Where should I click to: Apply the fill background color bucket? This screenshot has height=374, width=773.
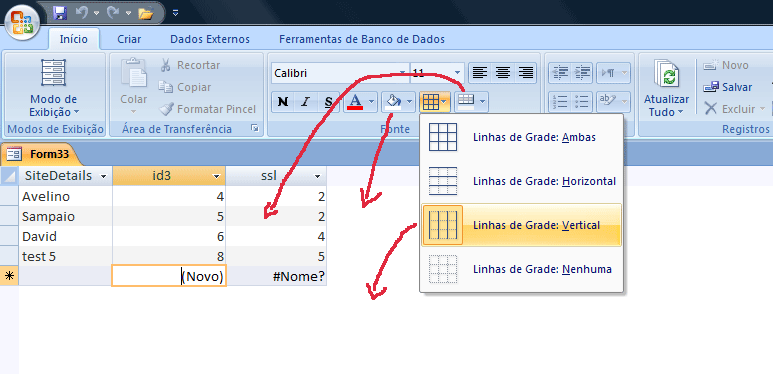(x=393, y=102)
